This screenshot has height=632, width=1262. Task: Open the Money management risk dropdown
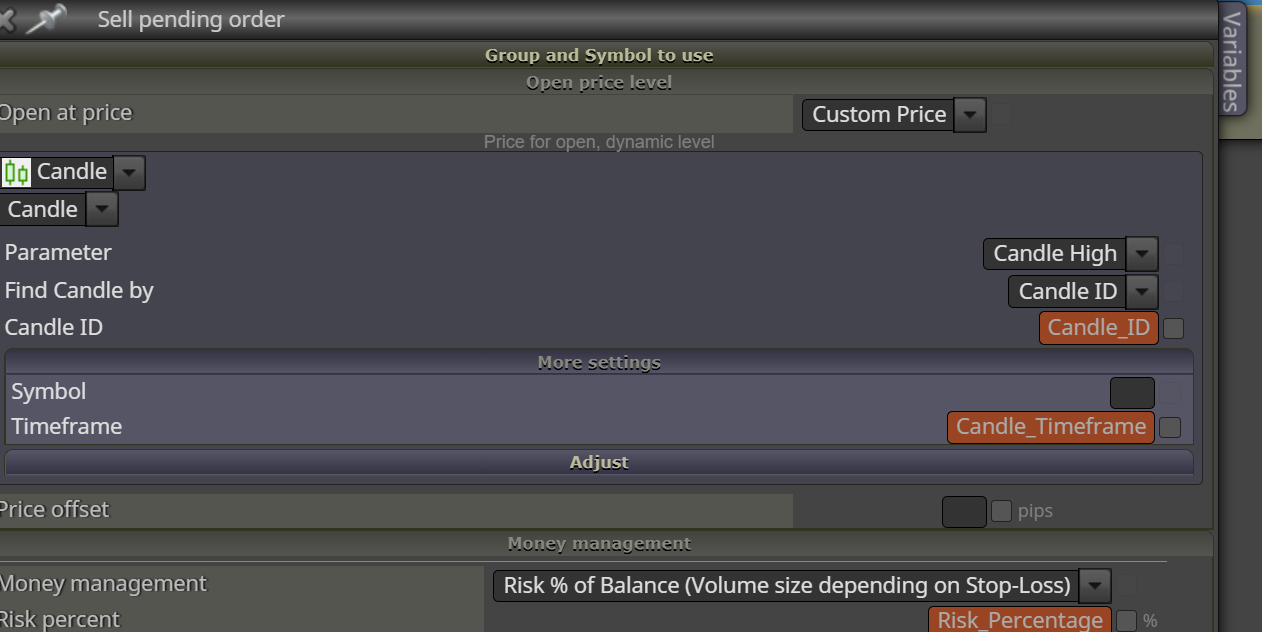pyautogui.click(x=1096, y=585)
